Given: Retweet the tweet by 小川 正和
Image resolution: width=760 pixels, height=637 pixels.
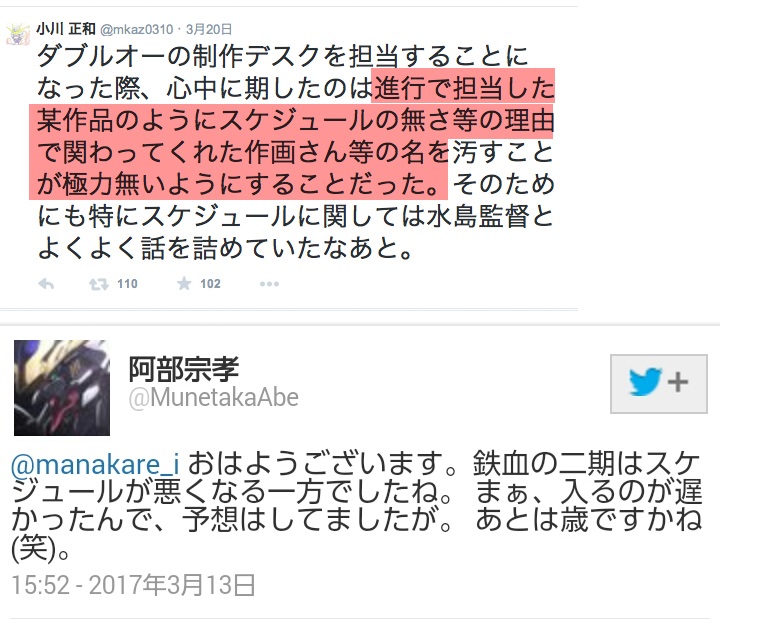Looking at the screenshot, I should pos(98,284).
